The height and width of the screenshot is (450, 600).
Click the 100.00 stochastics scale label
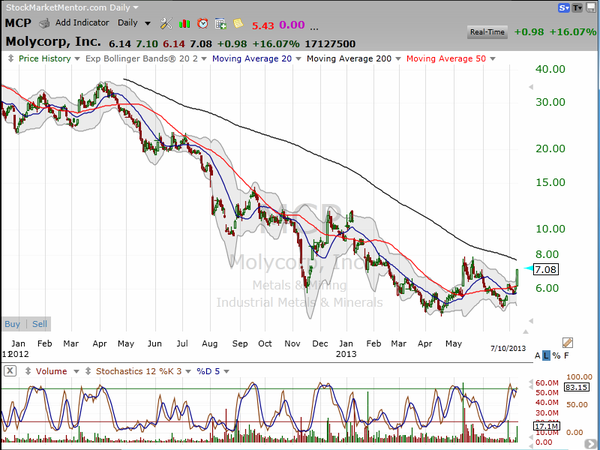click(x=579, y=377)
